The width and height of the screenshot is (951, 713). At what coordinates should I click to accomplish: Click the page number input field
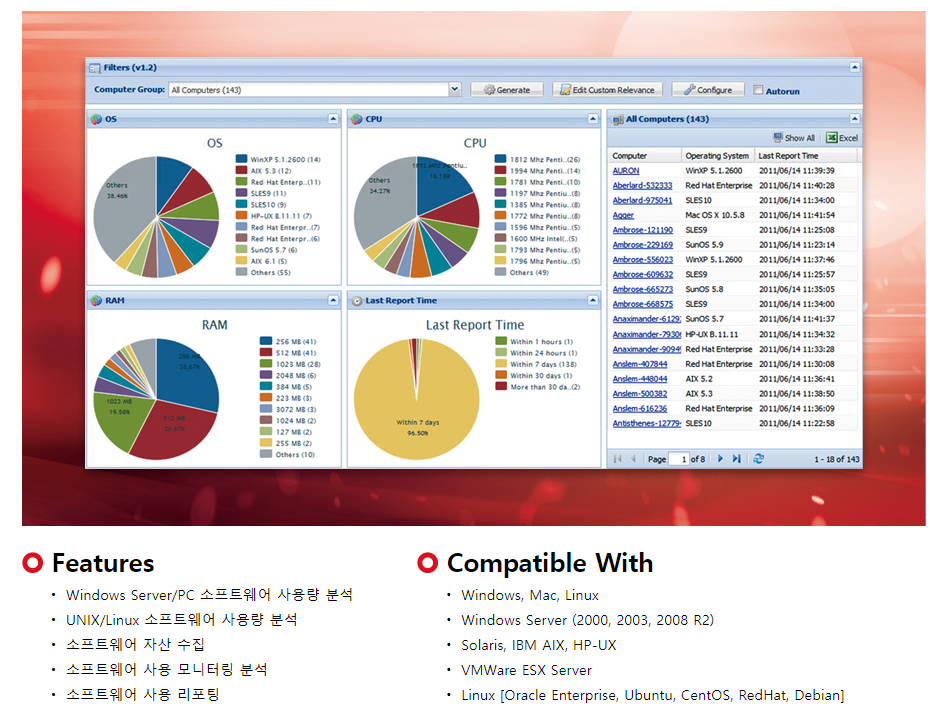[x=678, y=459]
